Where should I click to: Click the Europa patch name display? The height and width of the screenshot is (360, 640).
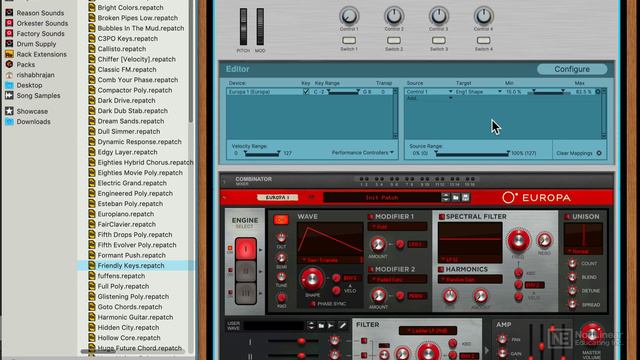[382, 198]
